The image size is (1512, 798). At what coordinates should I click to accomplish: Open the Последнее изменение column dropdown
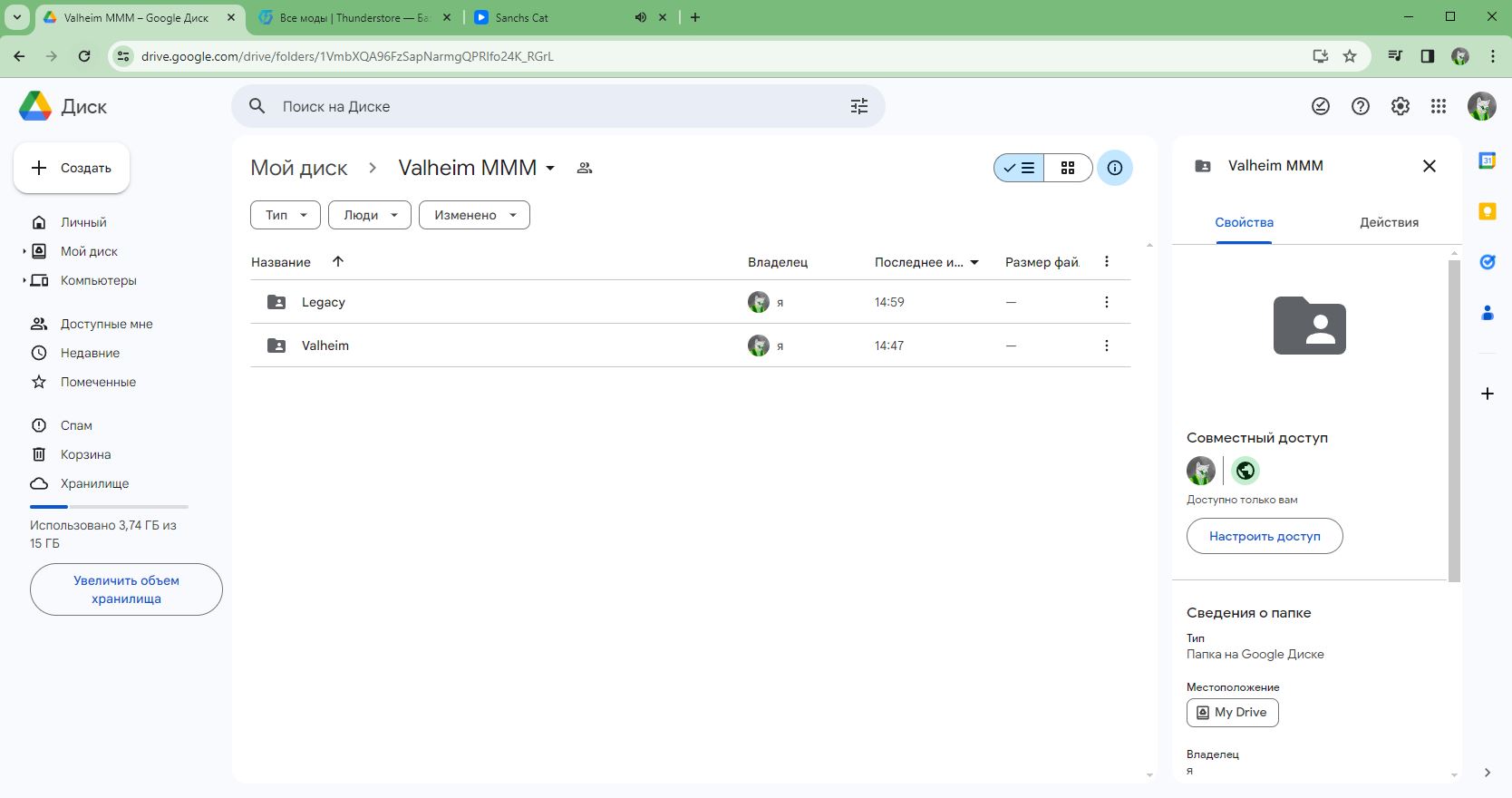974,262
